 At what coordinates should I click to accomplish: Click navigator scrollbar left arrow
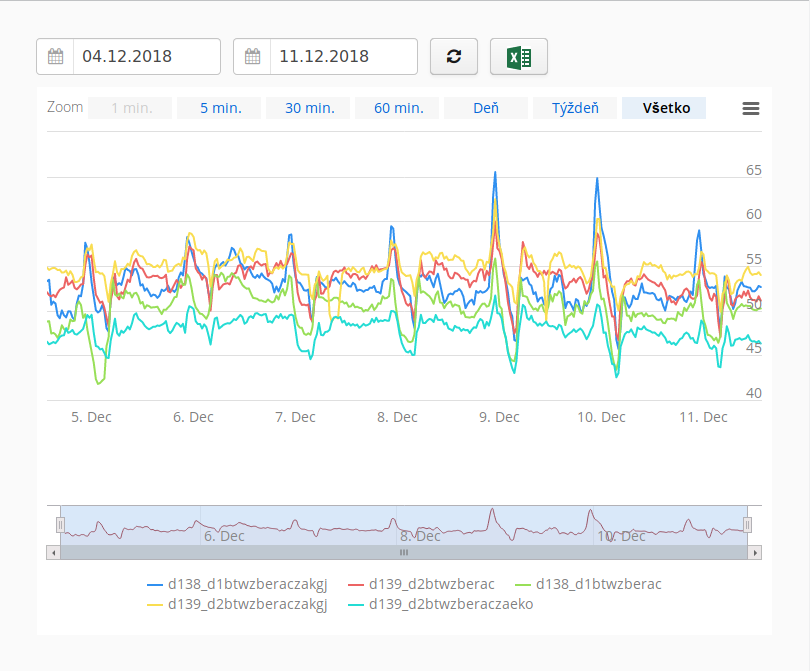(x=53, y=552)
